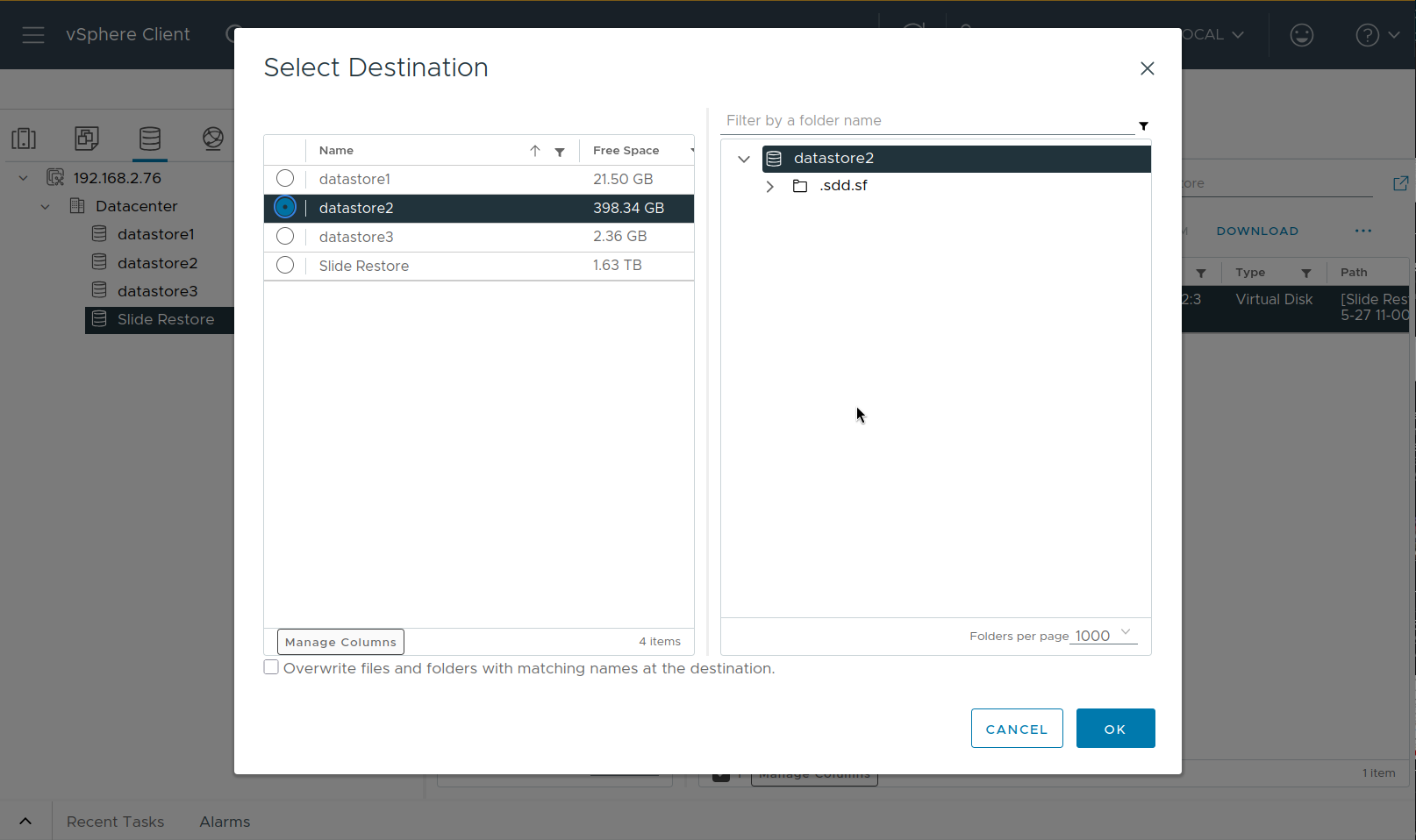Open the three-dot more actions menu

coord(1363,231)
